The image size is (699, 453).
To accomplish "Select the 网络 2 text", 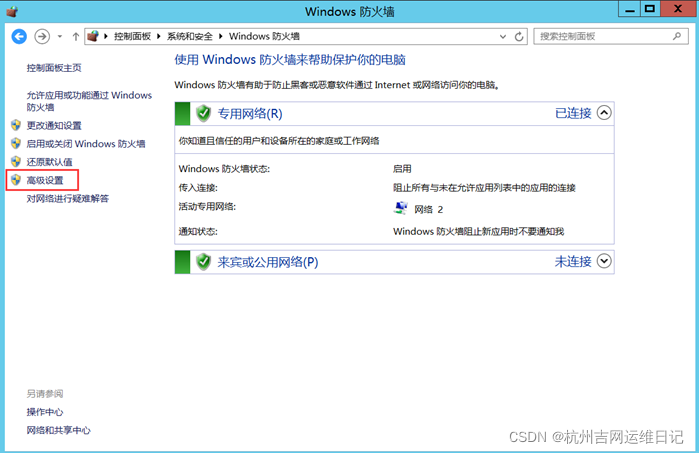I will (428, 210).
